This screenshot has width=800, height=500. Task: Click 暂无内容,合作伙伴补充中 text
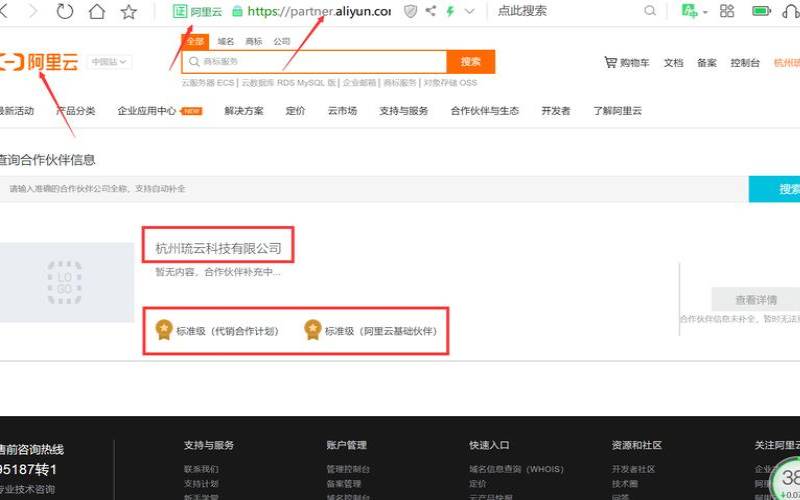pos(218,272)
